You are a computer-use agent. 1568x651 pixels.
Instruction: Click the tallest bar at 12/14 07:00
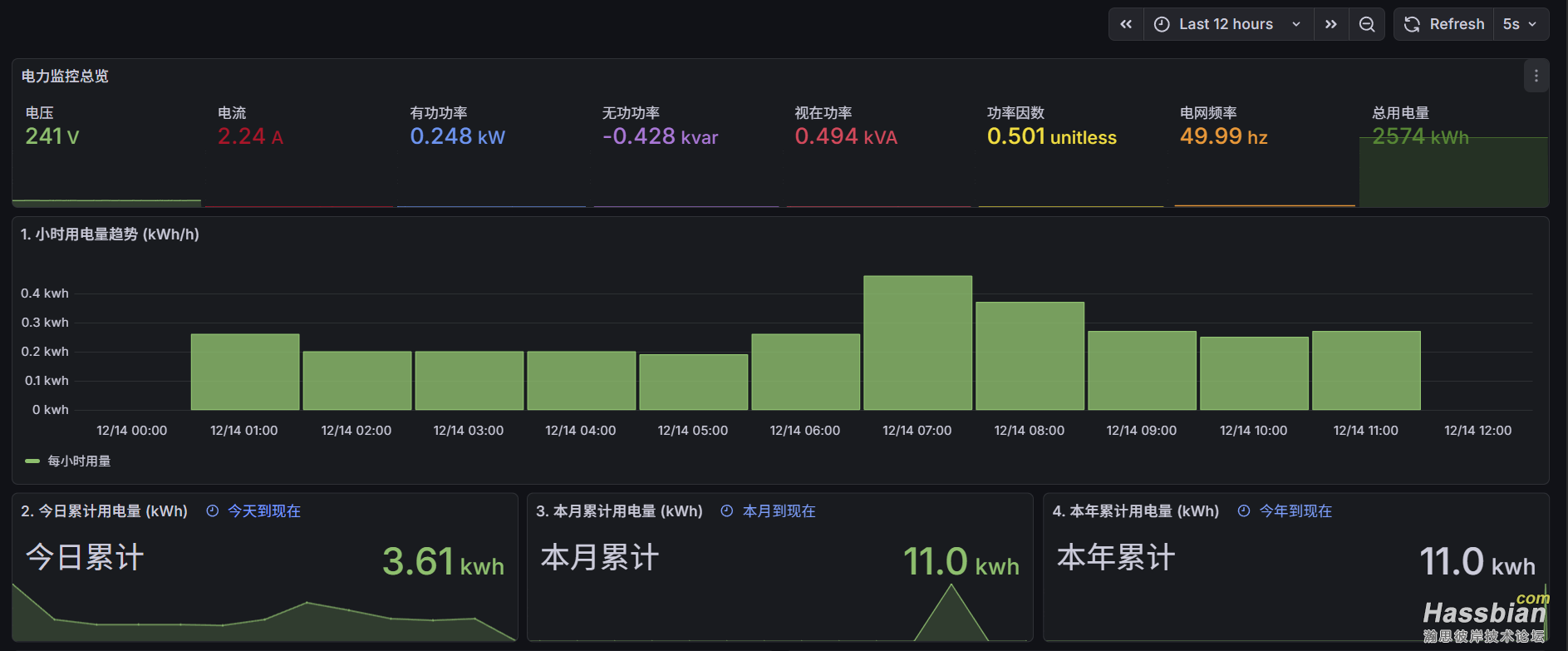coord(917,343)
